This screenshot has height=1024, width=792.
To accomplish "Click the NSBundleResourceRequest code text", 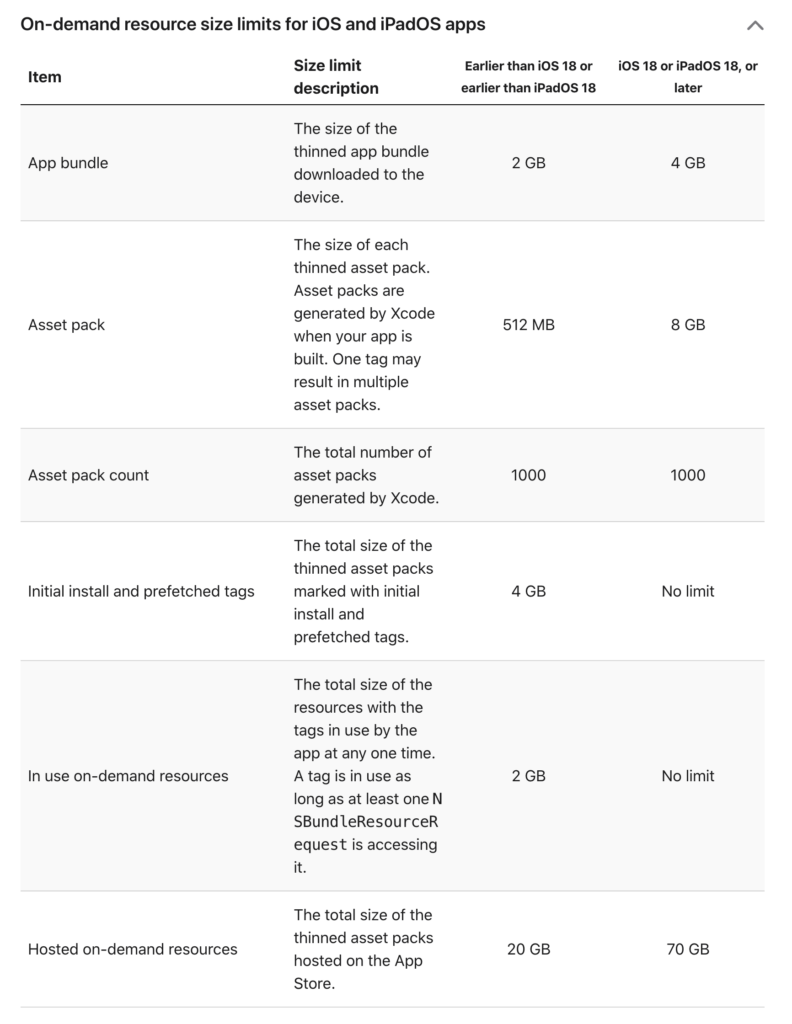I will tap(366, 821).
